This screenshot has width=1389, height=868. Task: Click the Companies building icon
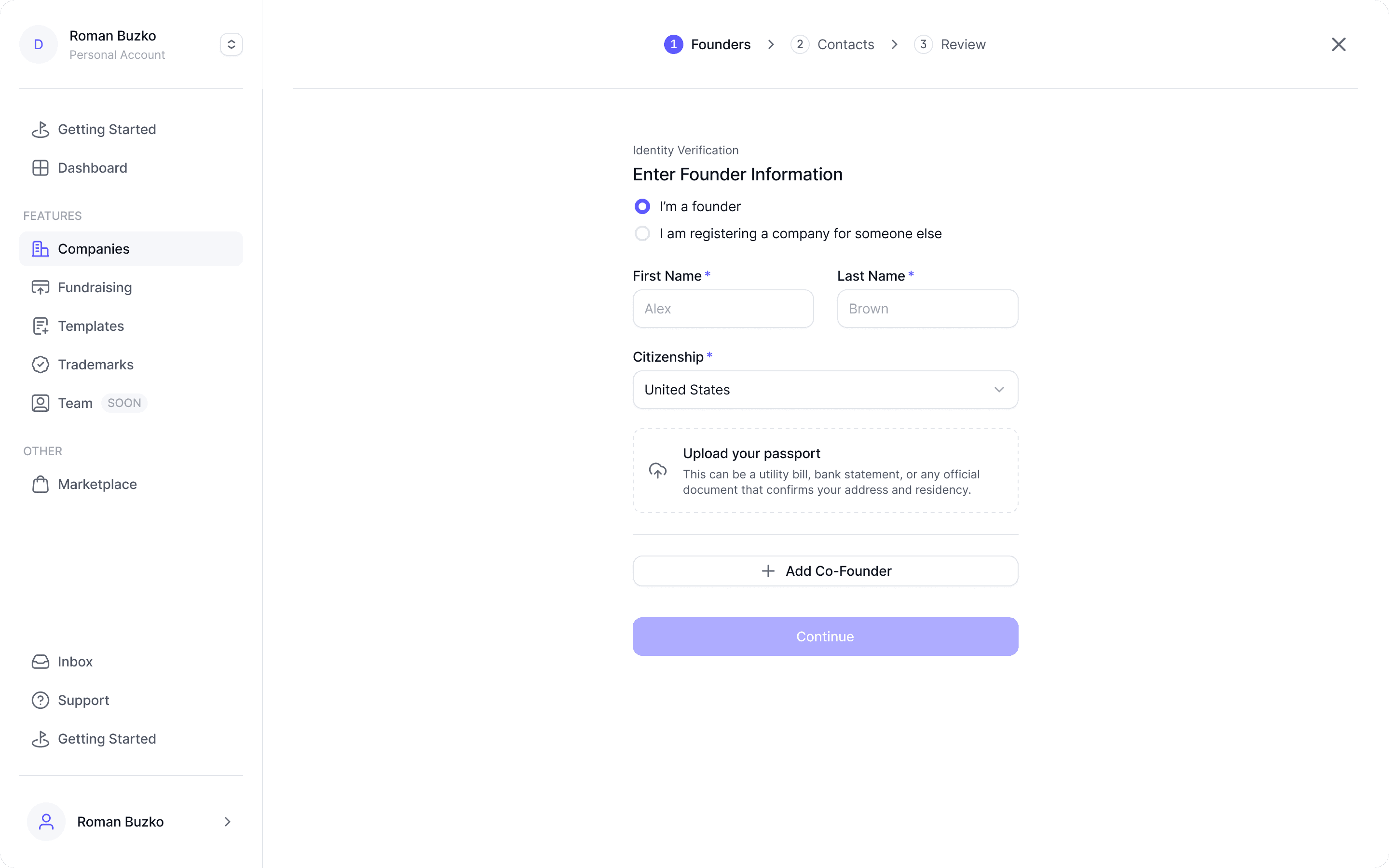(40, 248)
